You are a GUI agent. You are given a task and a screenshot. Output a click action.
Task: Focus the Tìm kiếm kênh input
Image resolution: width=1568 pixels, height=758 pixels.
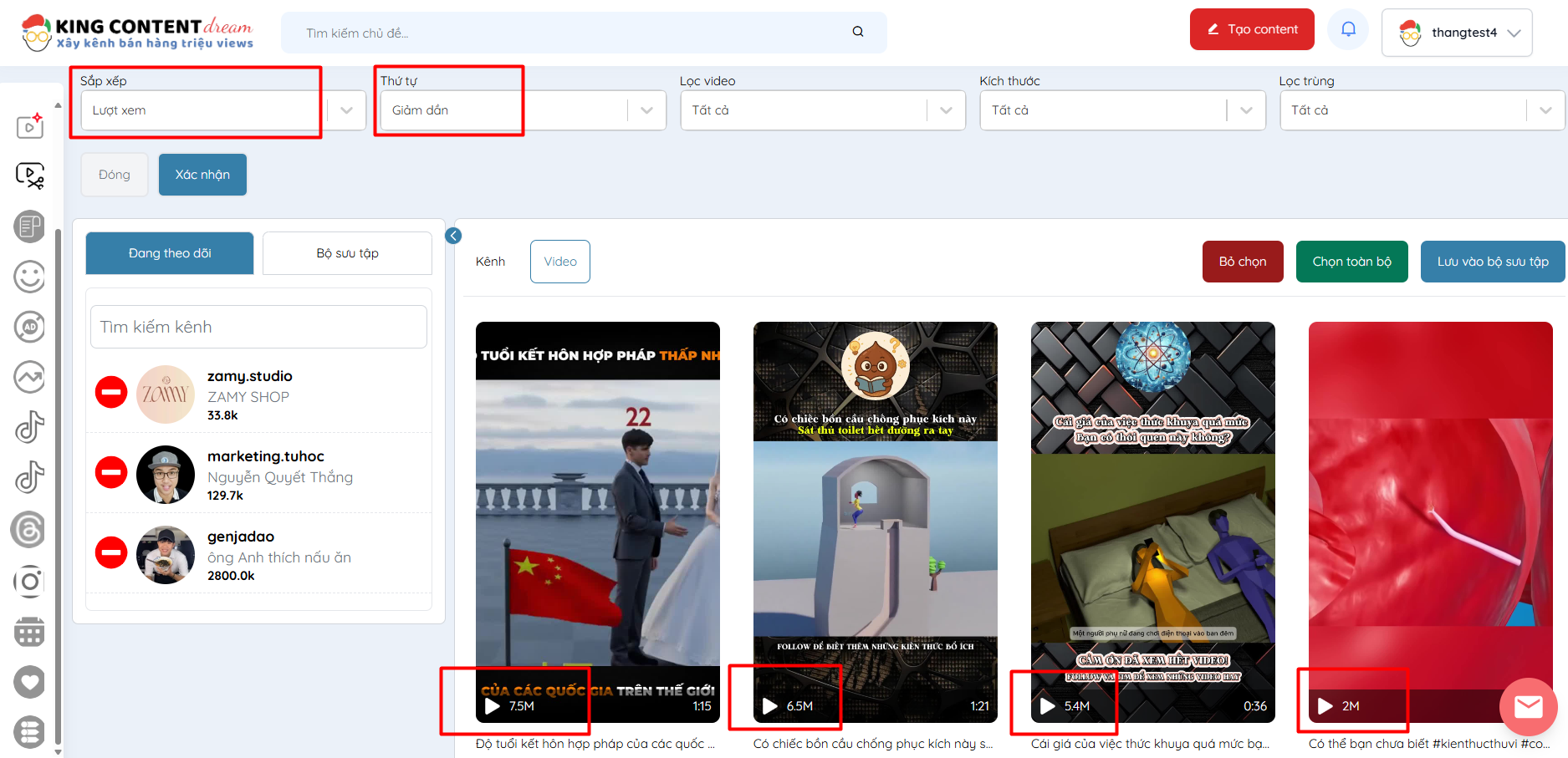click(258, 327)
